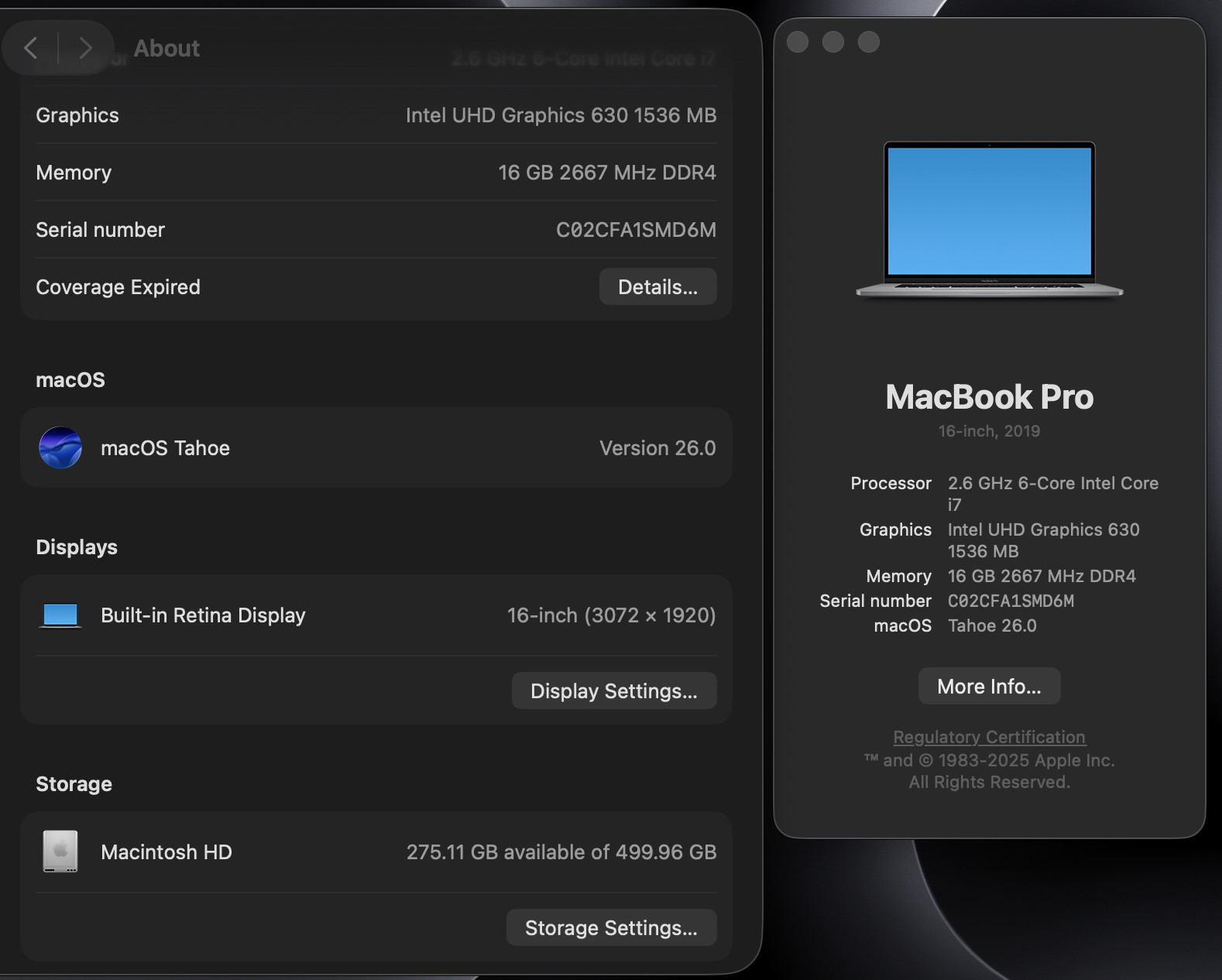Click Version 26.0 text
Image resolution: width=1222 pixels, height=980 pixels.
657,448
